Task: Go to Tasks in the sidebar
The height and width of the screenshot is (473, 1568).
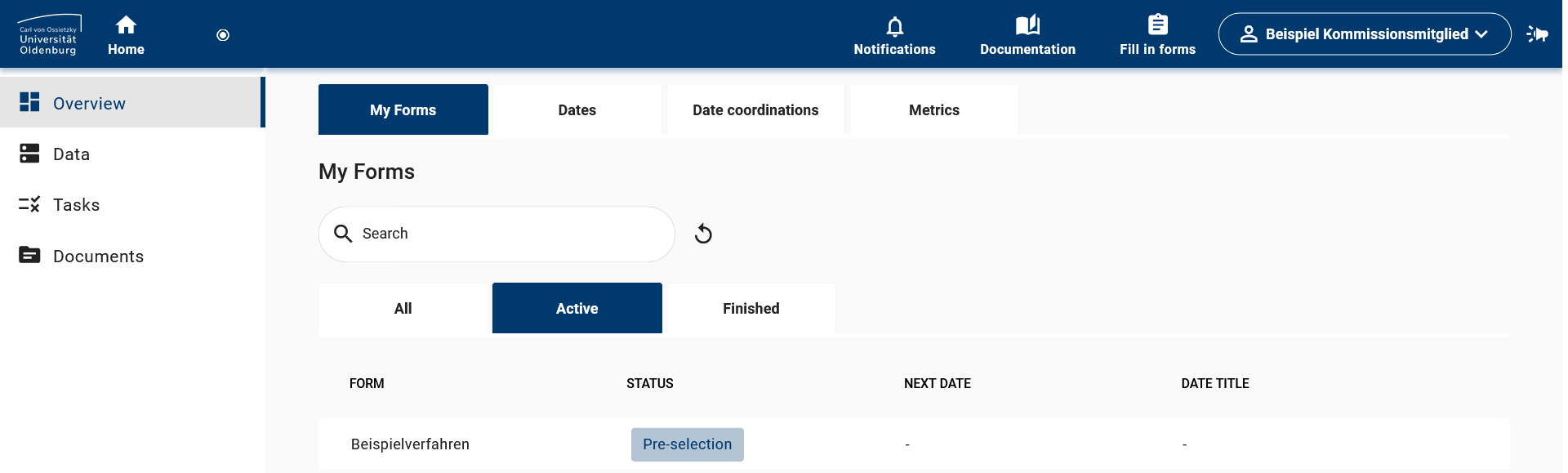Action: pyautogui.click(x=76, y=205)
